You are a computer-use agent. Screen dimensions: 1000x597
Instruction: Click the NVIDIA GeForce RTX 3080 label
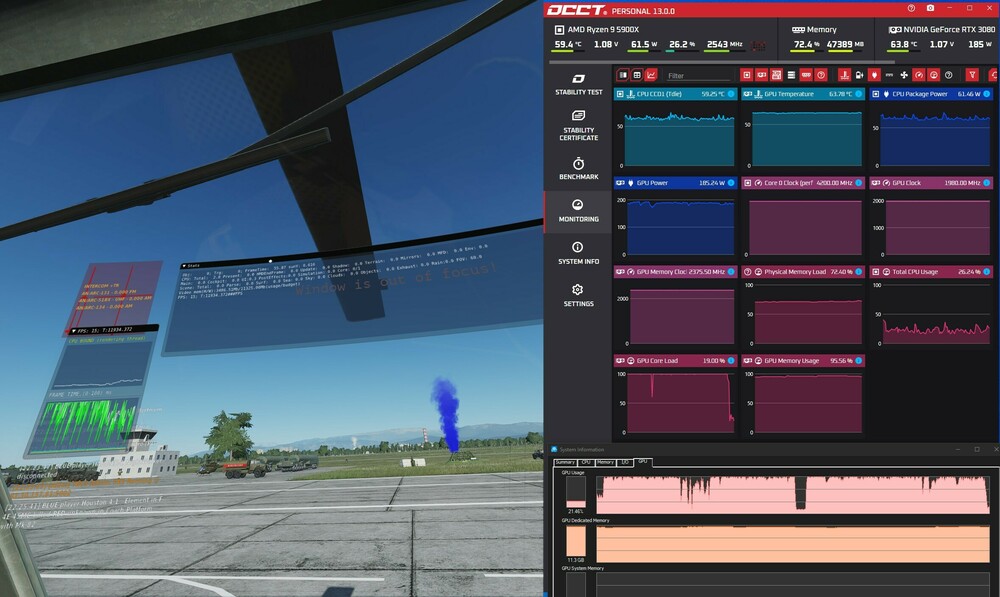(x=949, y=29)
